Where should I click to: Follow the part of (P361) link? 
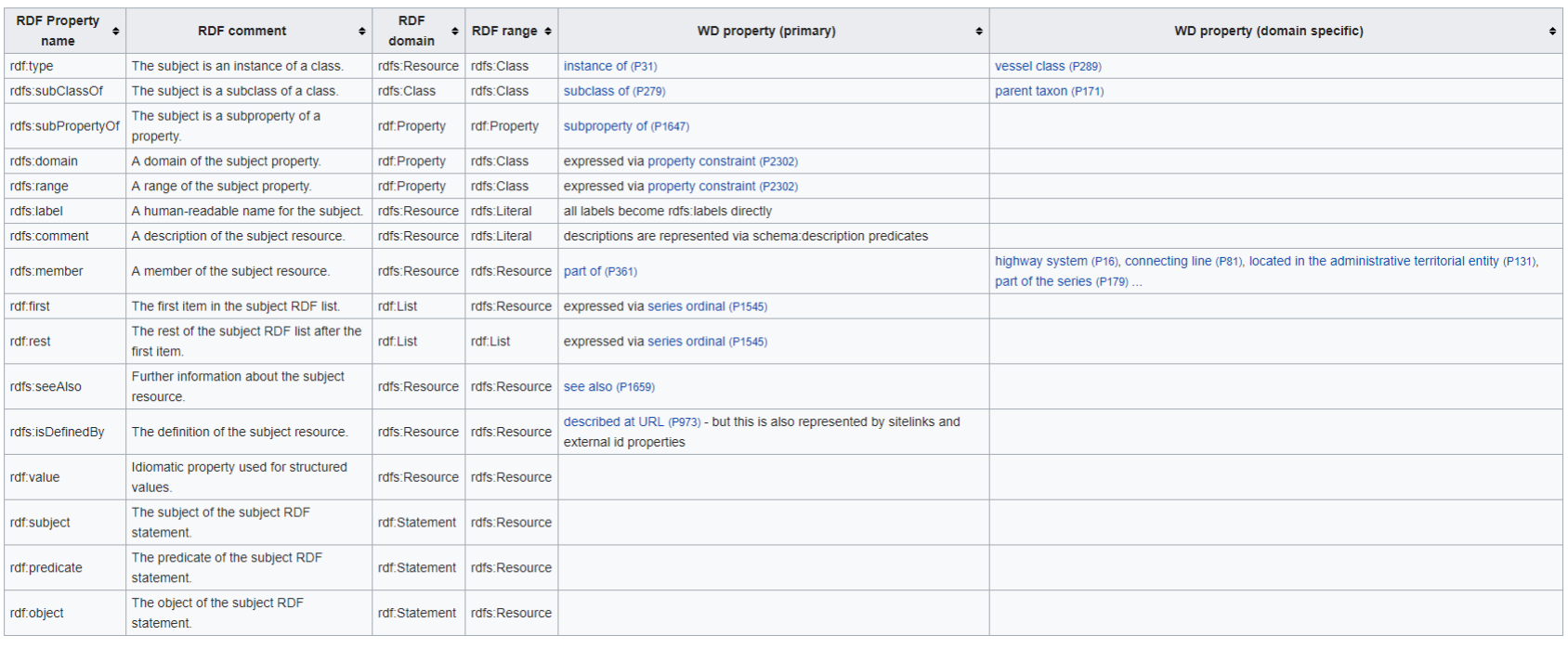[x=599, y=272]
